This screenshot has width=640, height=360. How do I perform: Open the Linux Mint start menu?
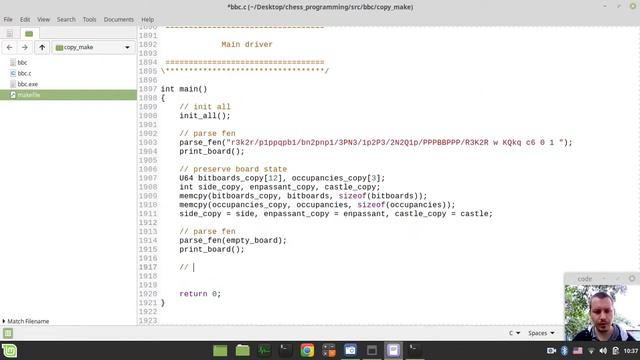coord(9,351)
